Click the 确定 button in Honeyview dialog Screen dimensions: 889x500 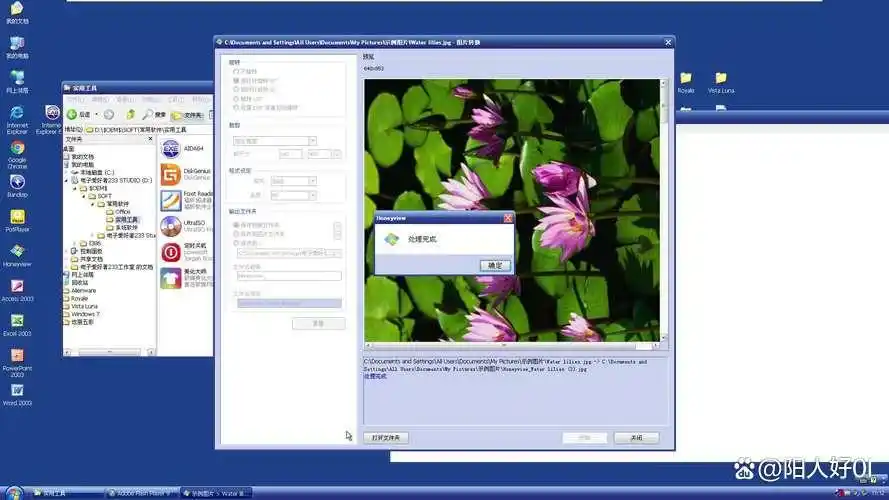click(x=495, y=265)
